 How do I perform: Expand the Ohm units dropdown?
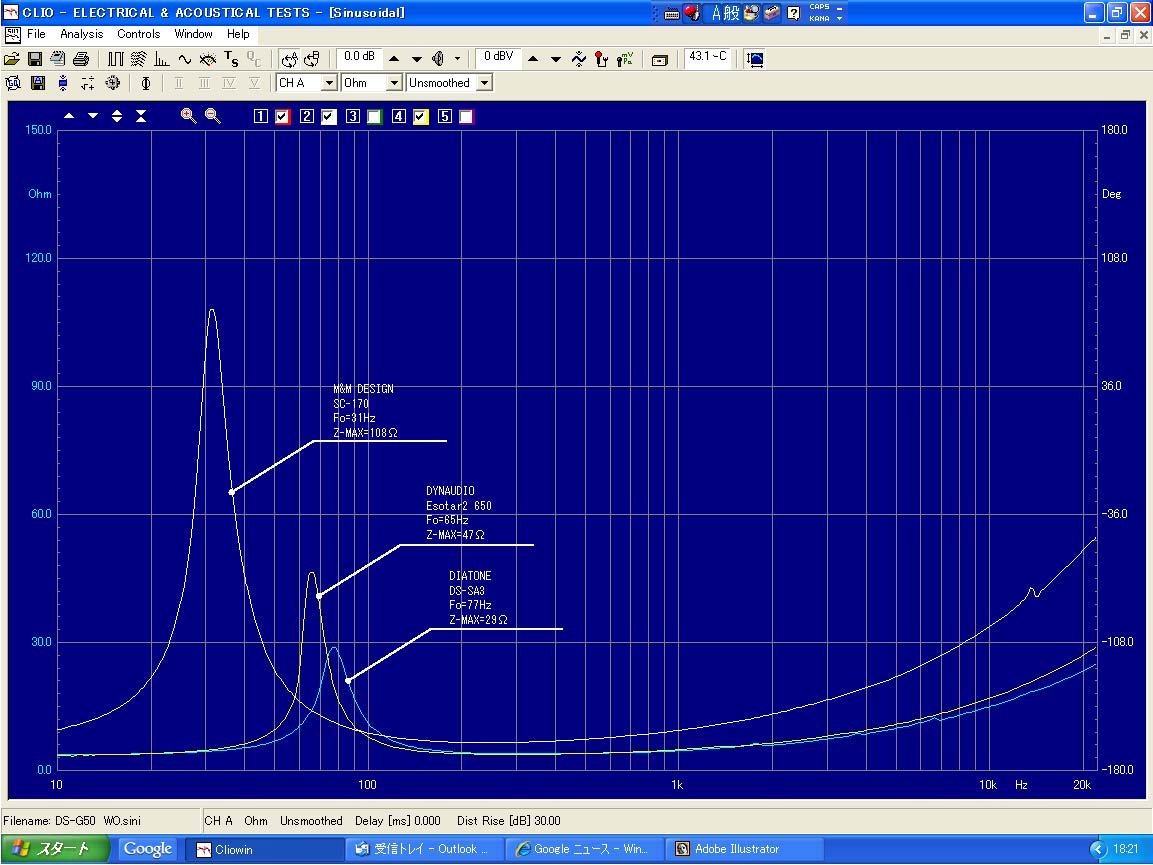[394, 83]
